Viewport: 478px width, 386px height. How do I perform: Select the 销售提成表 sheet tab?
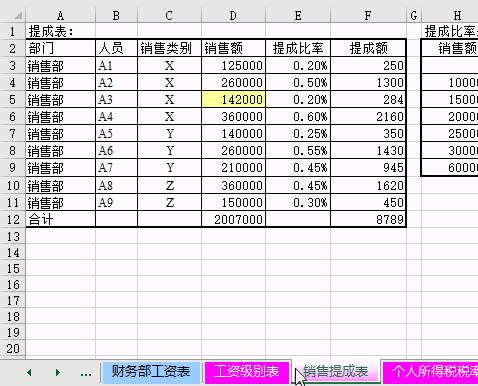tap(336, 371)
